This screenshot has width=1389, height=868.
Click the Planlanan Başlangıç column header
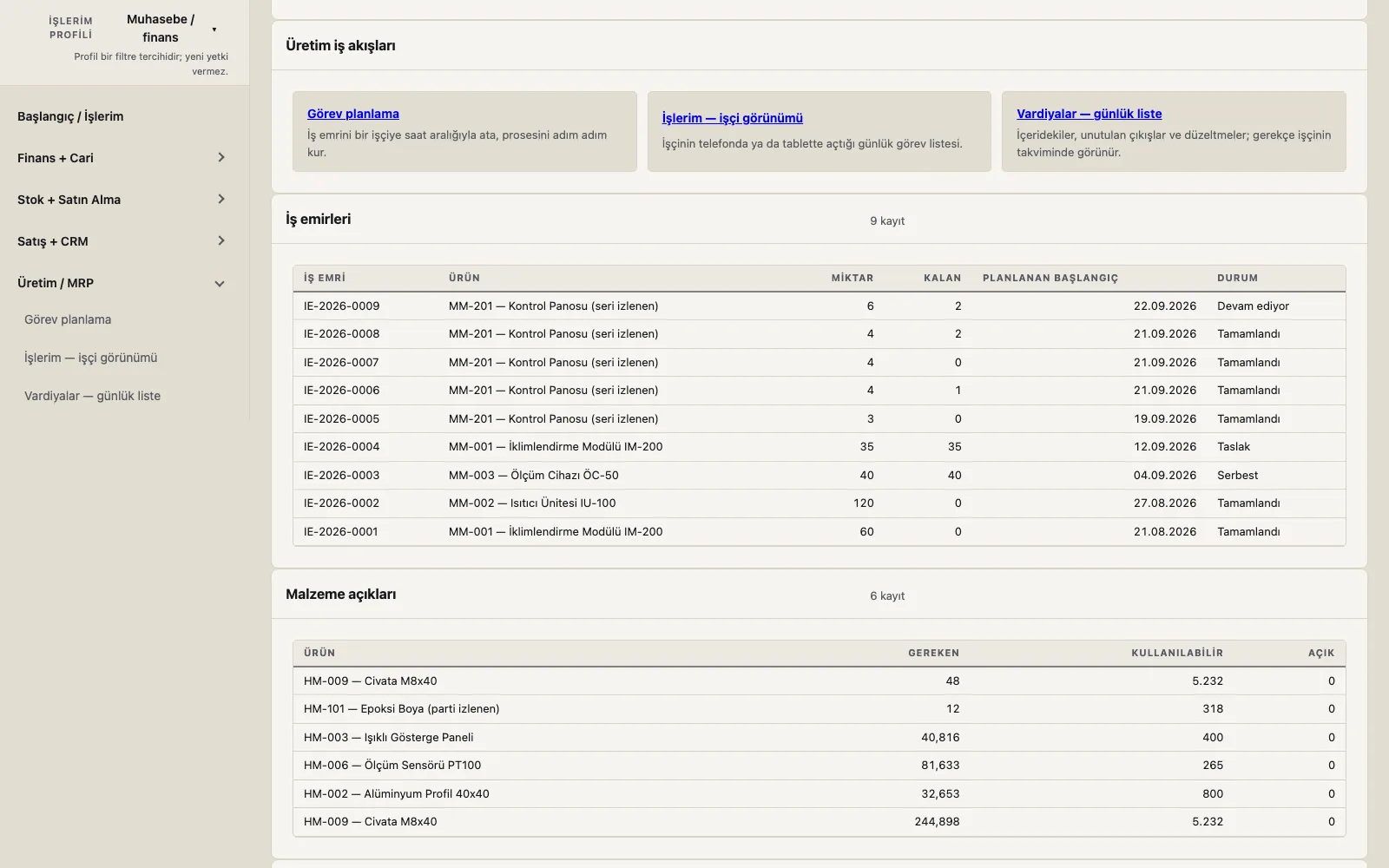tap(1050, 278)
